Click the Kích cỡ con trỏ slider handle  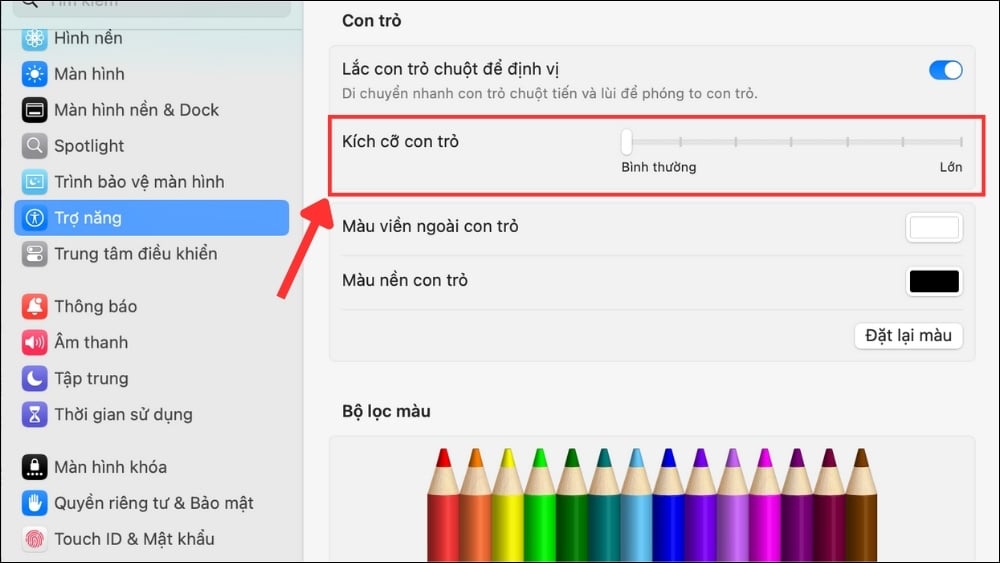pos(626,141)
